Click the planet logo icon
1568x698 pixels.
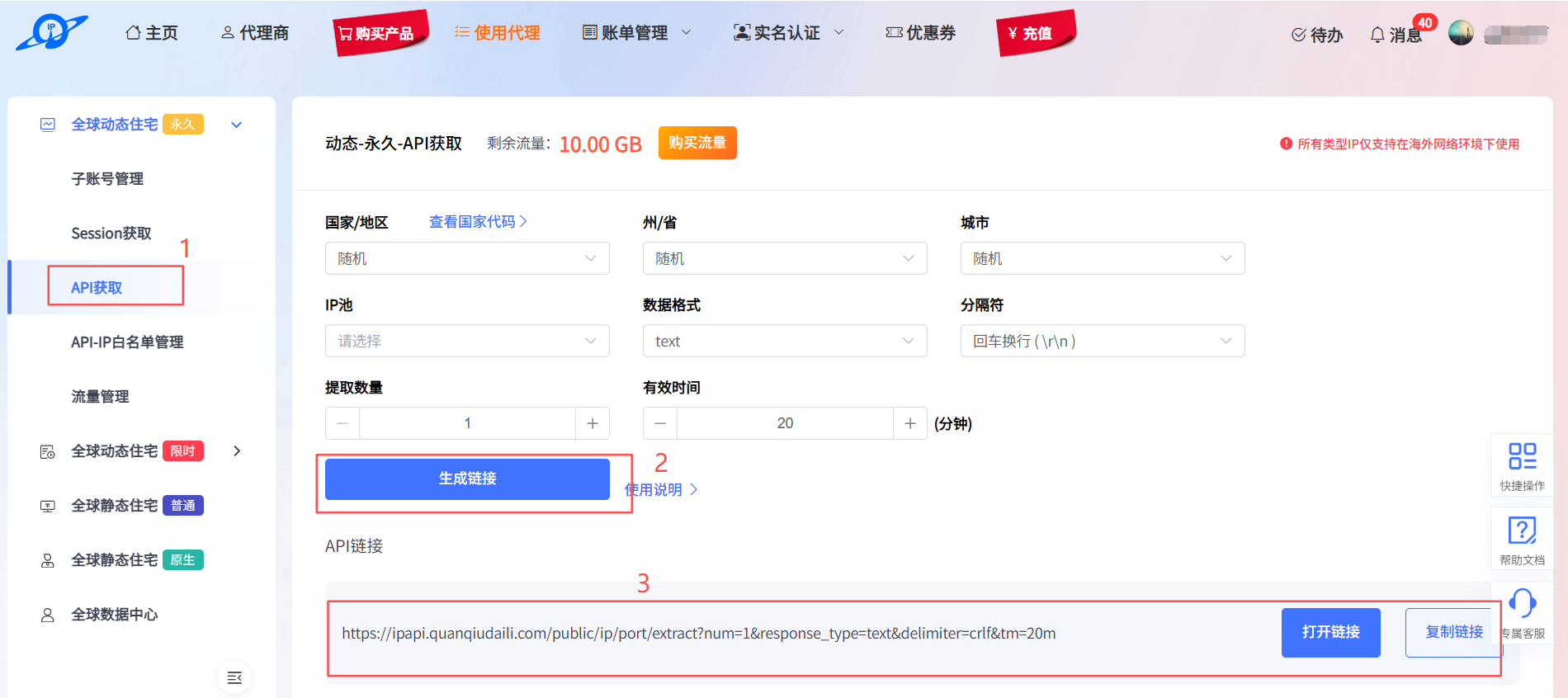(x=51, y=33)
